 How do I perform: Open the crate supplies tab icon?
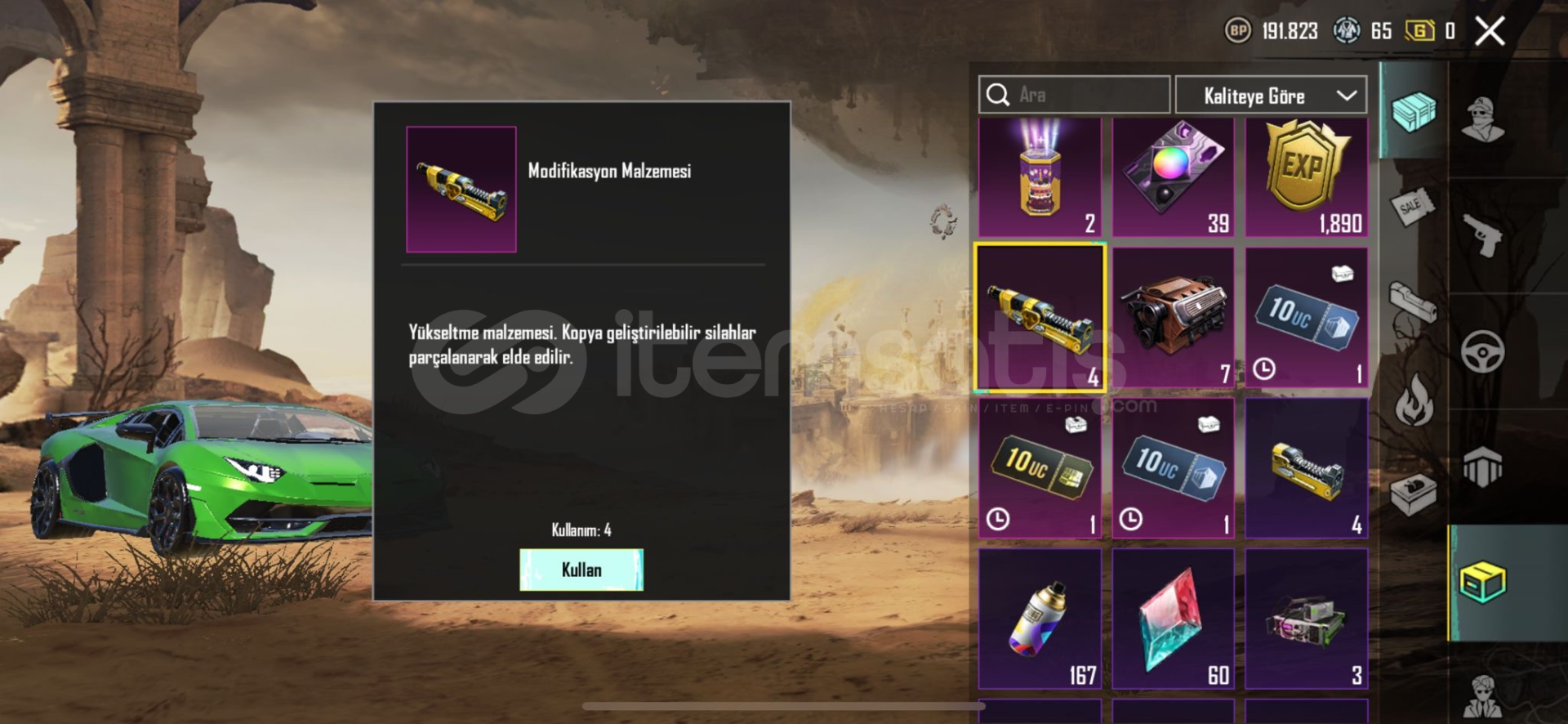[1414, 110]
